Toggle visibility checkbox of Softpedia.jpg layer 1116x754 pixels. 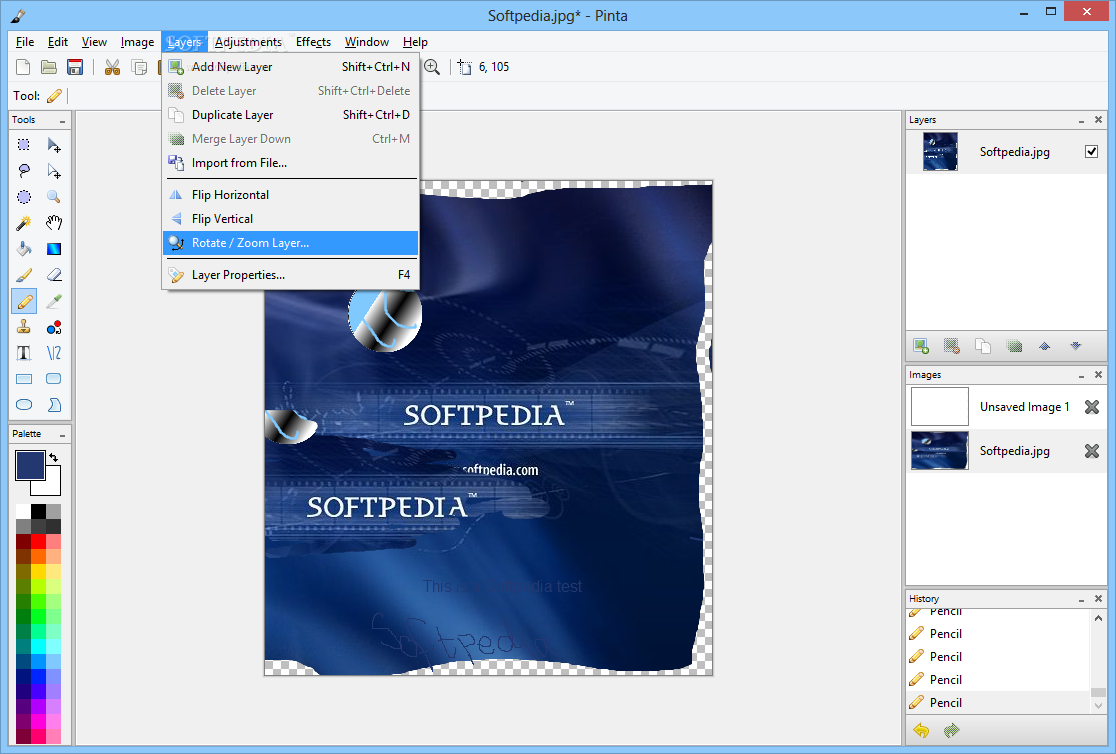coord(1091,152)
